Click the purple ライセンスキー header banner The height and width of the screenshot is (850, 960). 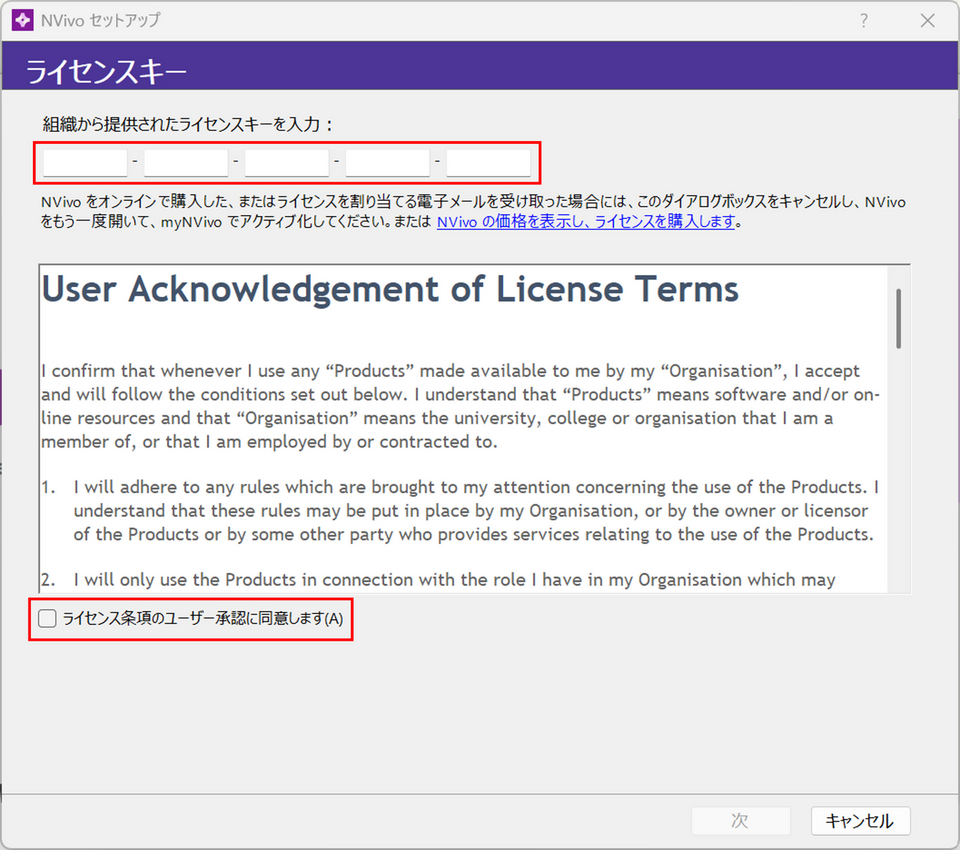(480, 71)
